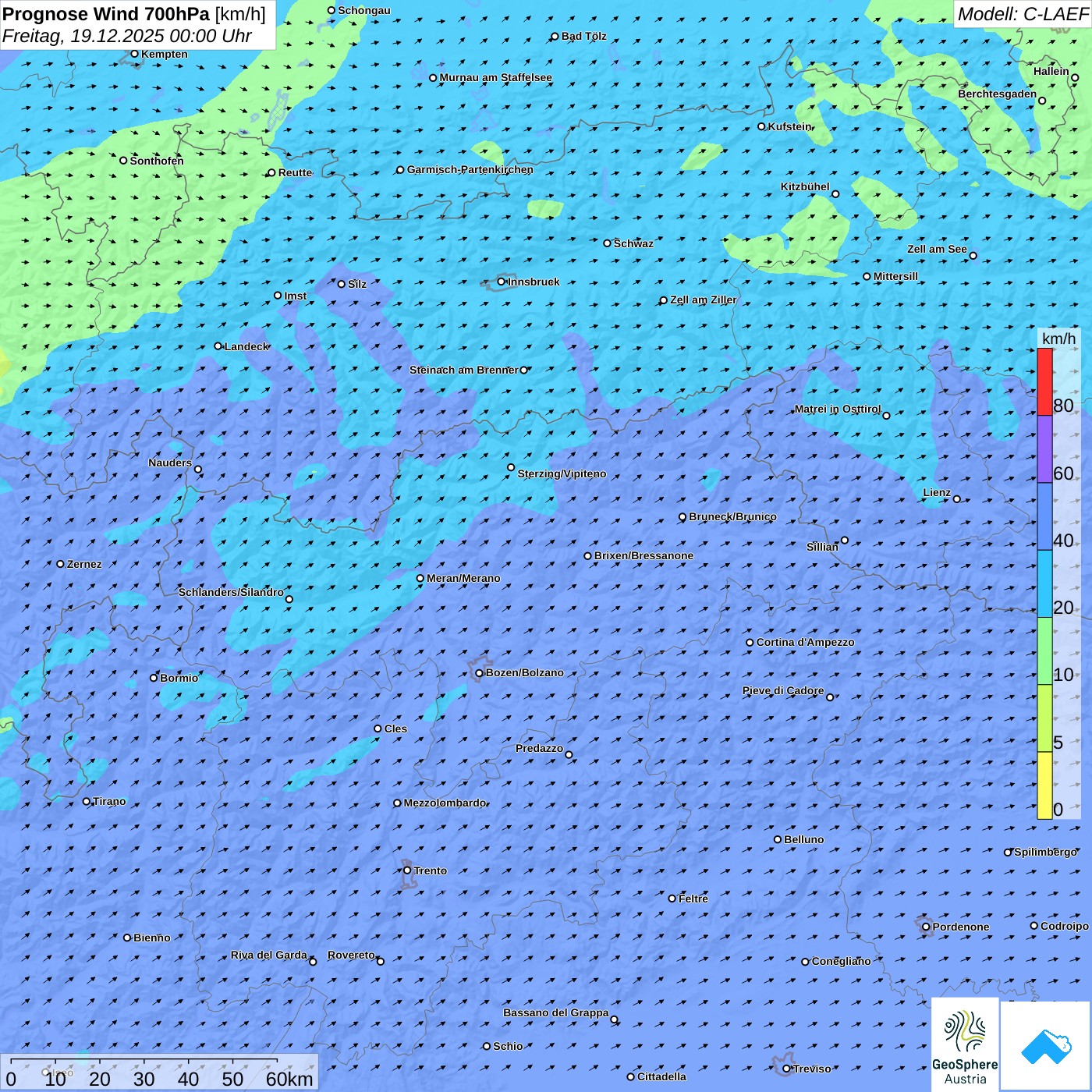The height and width of the screenshot is (1092, 1092).
Task: Select the Kufstein location dot
Action: [762, 126]
